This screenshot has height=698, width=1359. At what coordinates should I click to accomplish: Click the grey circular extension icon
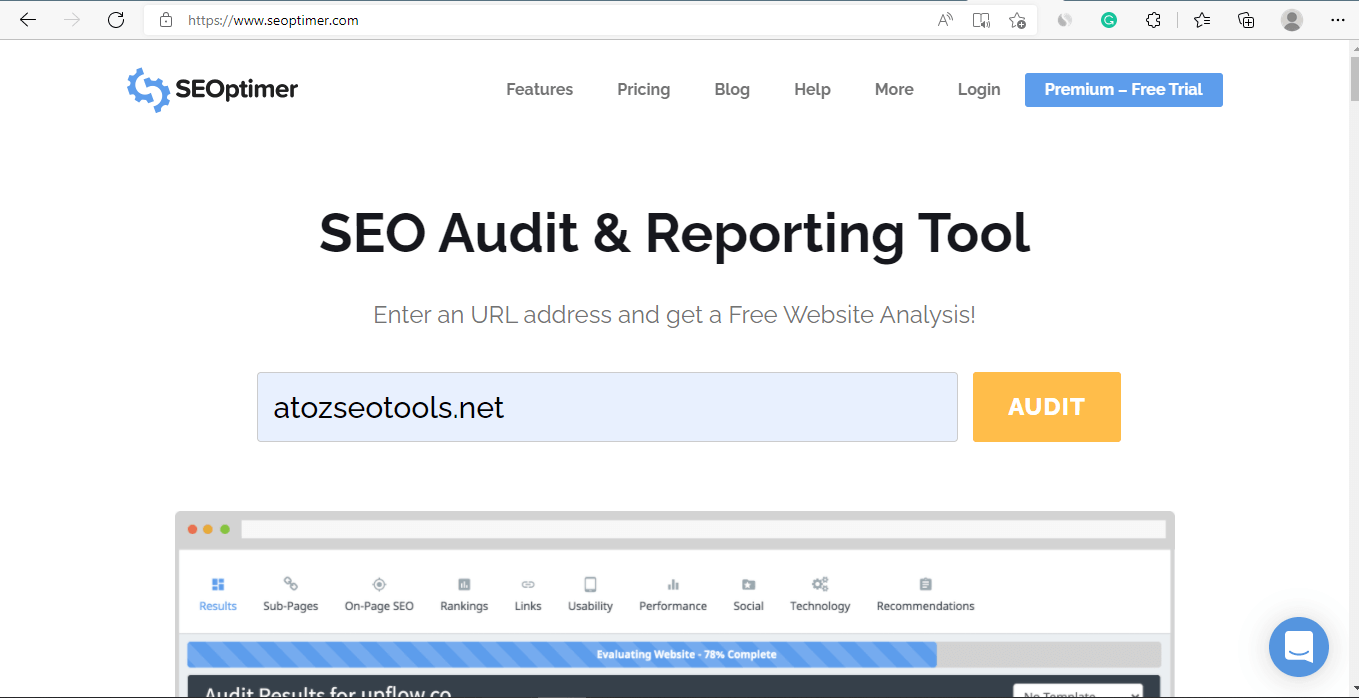(x=1065, y=20)
